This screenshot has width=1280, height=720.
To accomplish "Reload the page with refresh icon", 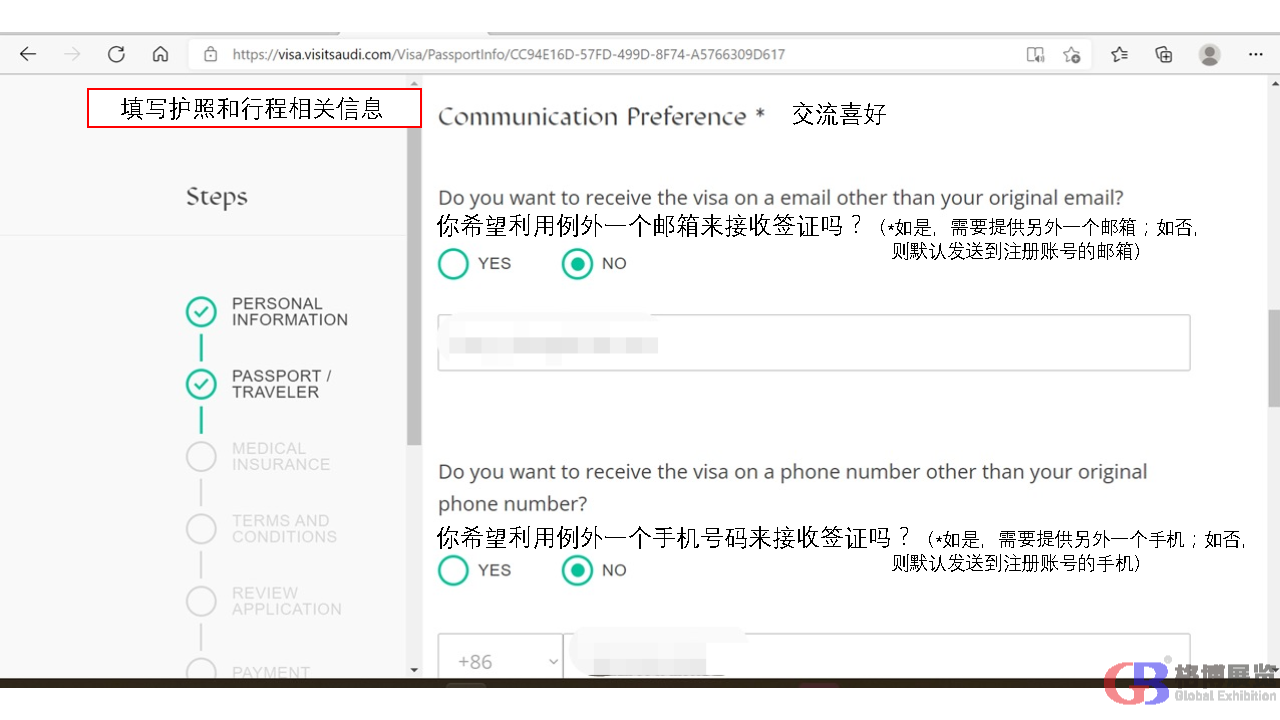I will click(116, 54).
